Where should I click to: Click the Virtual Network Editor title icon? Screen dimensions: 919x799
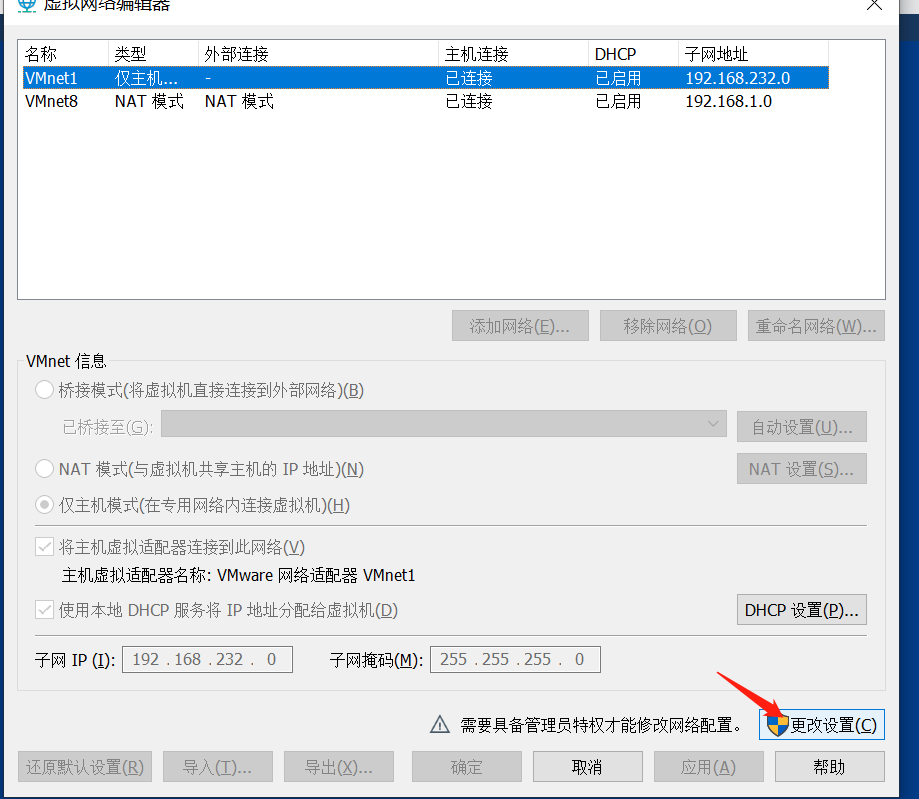(26, 5)
